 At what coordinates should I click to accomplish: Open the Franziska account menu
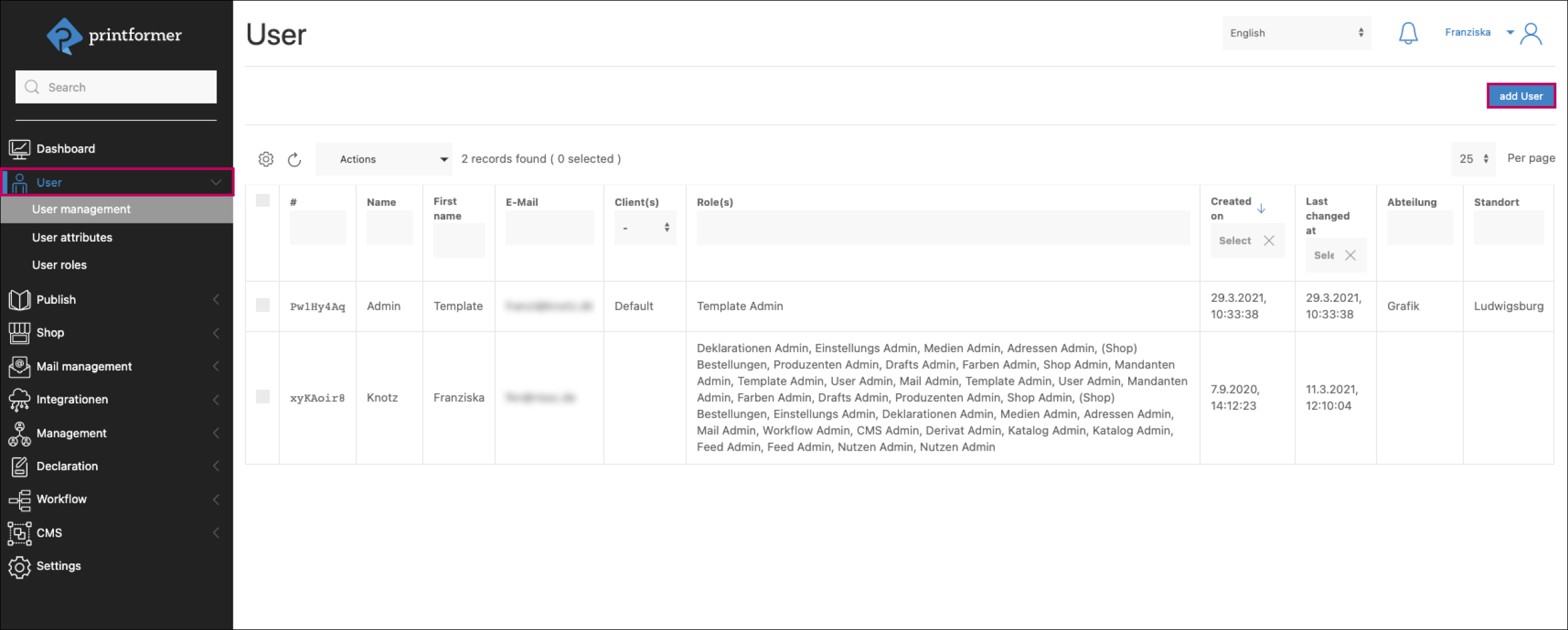click(x=1477, y=33)
